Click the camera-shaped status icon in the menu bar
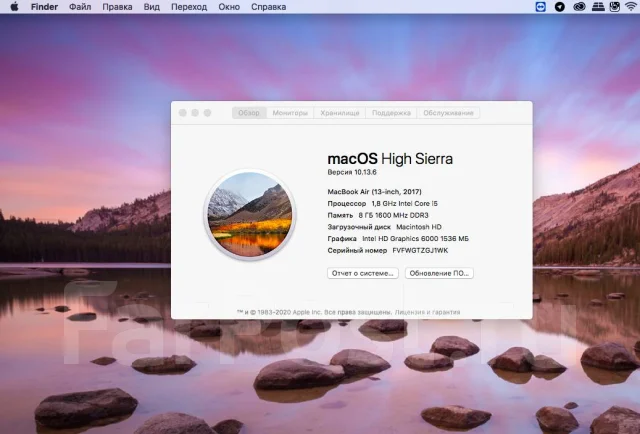The image size is (640, 434). click(615, 7)
